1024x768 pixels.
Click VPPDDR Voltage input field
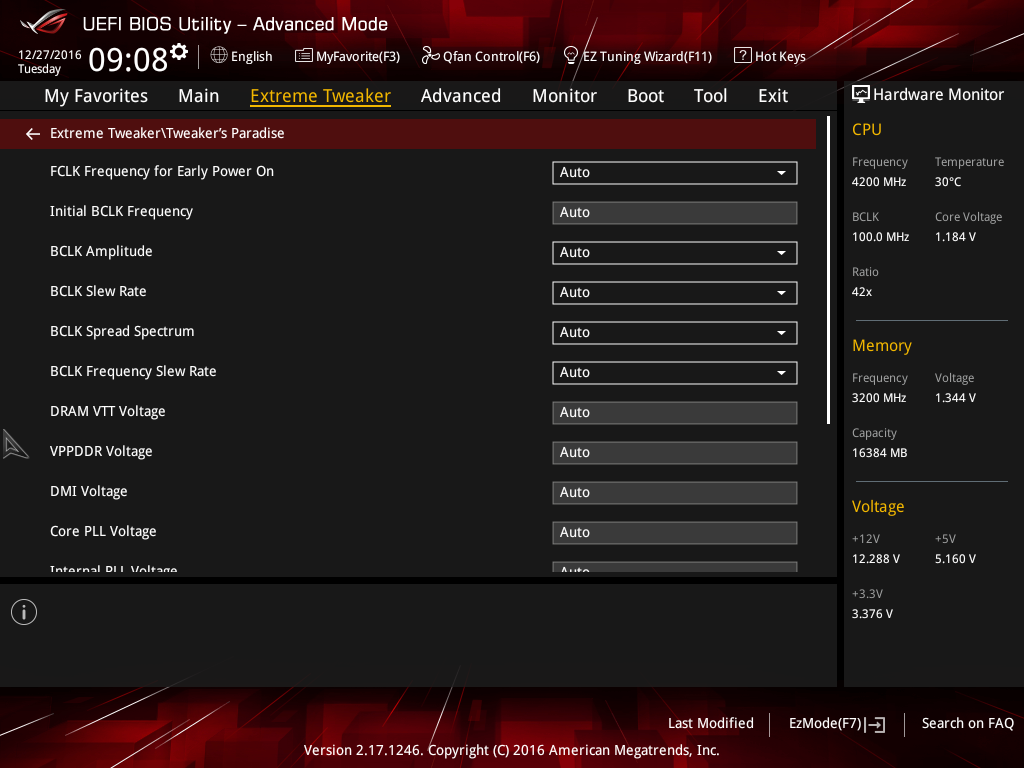[x=675, y=453]
